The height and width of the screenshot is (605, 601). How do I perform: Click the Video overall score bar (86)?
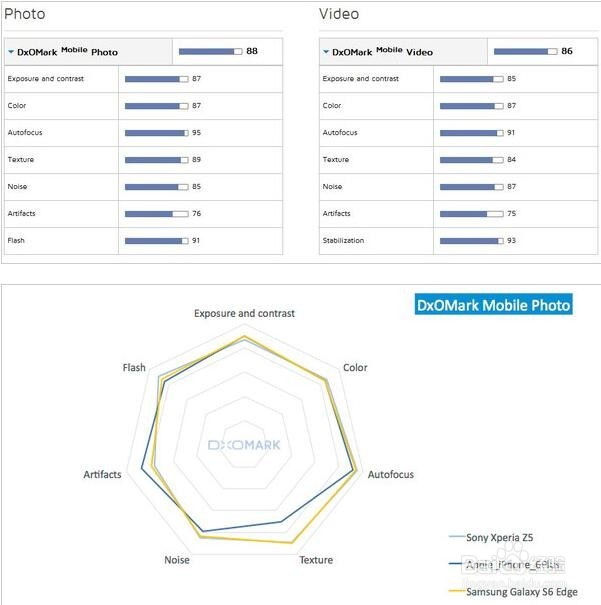click(x=526, y=51)
